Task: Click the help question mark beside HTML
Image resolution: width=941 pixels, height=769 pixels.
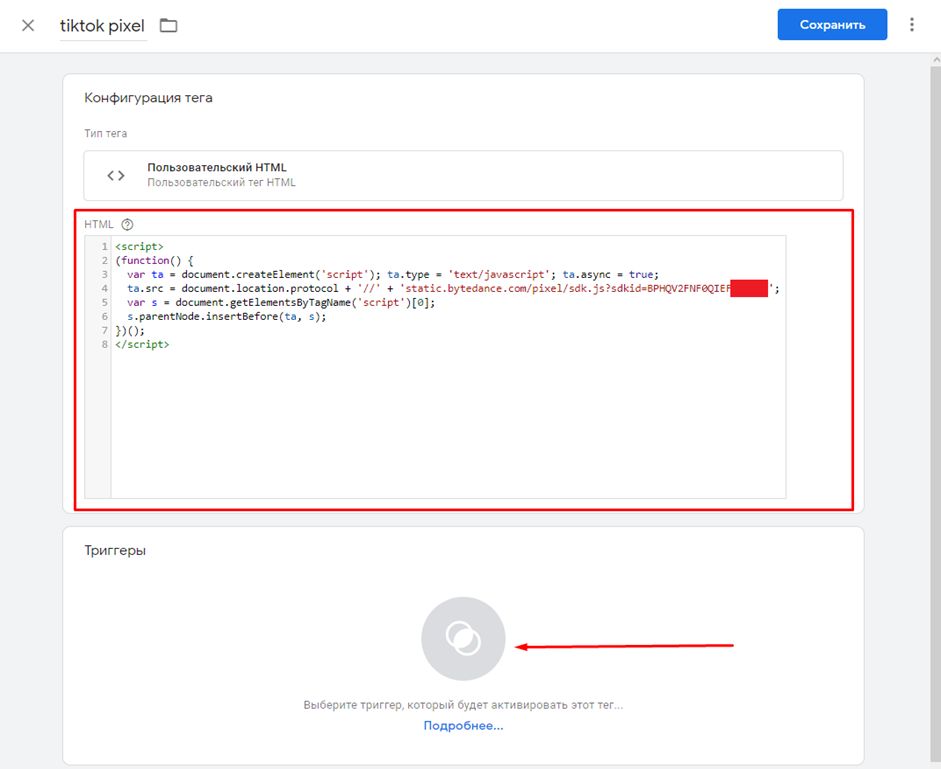Action: coord(127,224)
